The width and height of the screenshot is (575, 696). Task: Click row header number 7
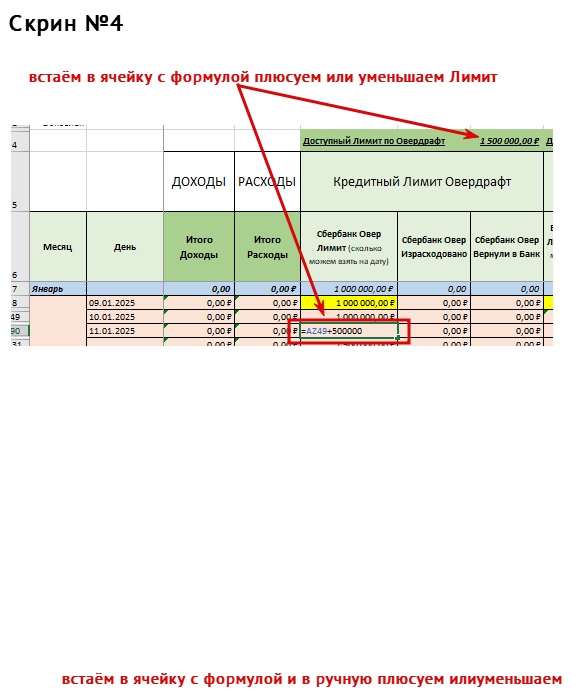point(20,289)
